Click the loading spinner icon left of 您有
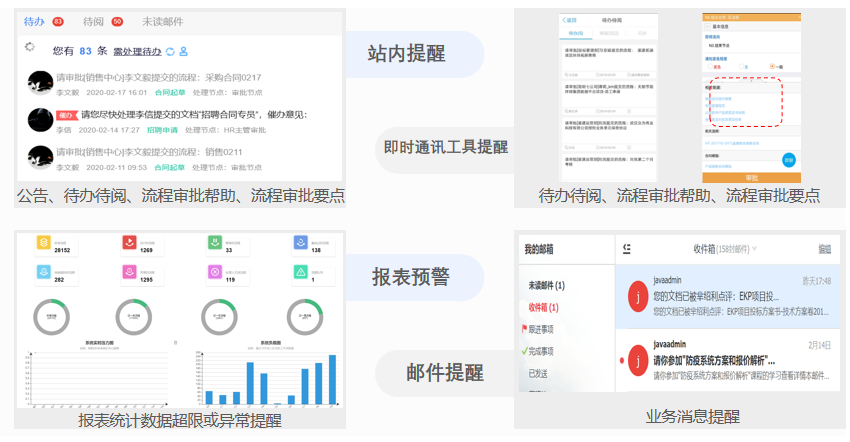This screenshot has height=442, width=850. [x=30, y=47]
